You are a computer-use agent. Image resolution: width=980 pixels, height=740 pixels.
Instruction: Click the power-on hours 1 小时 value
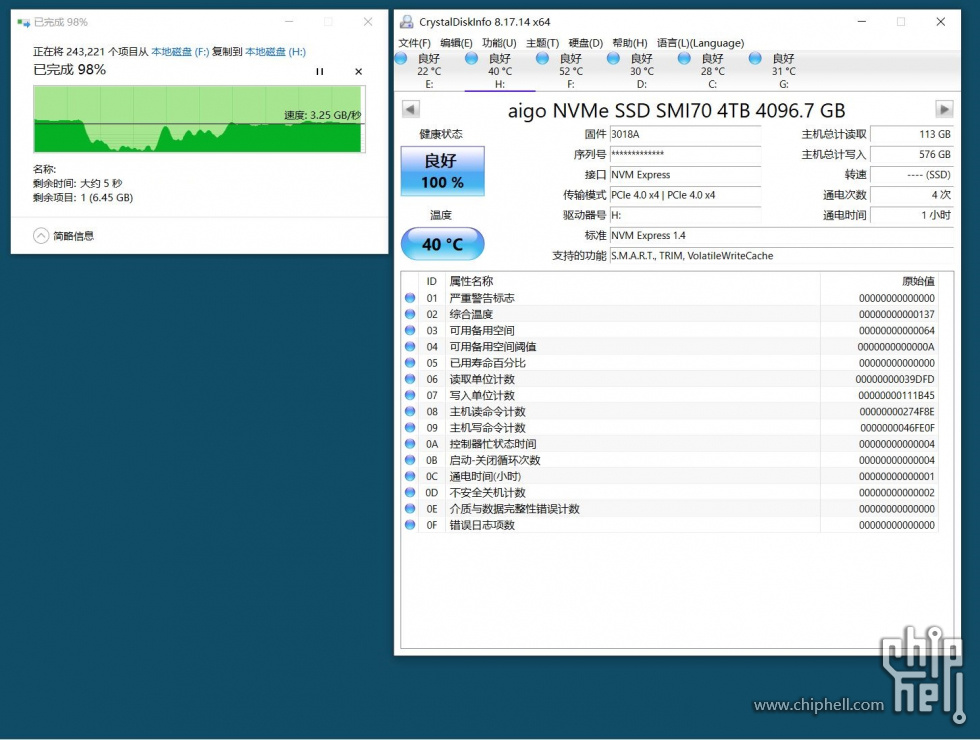coord(912,215)
